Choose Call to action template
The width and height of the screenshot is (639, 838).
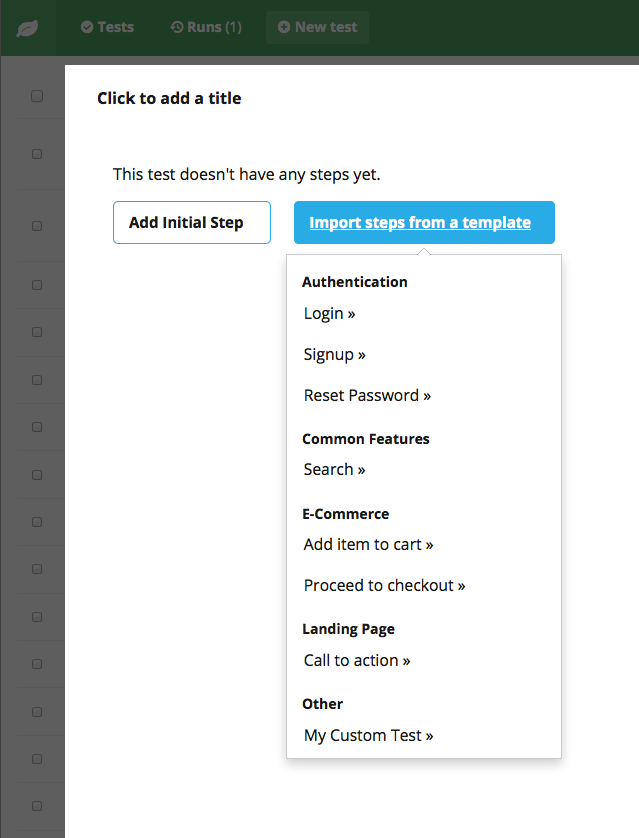(357, 661)
